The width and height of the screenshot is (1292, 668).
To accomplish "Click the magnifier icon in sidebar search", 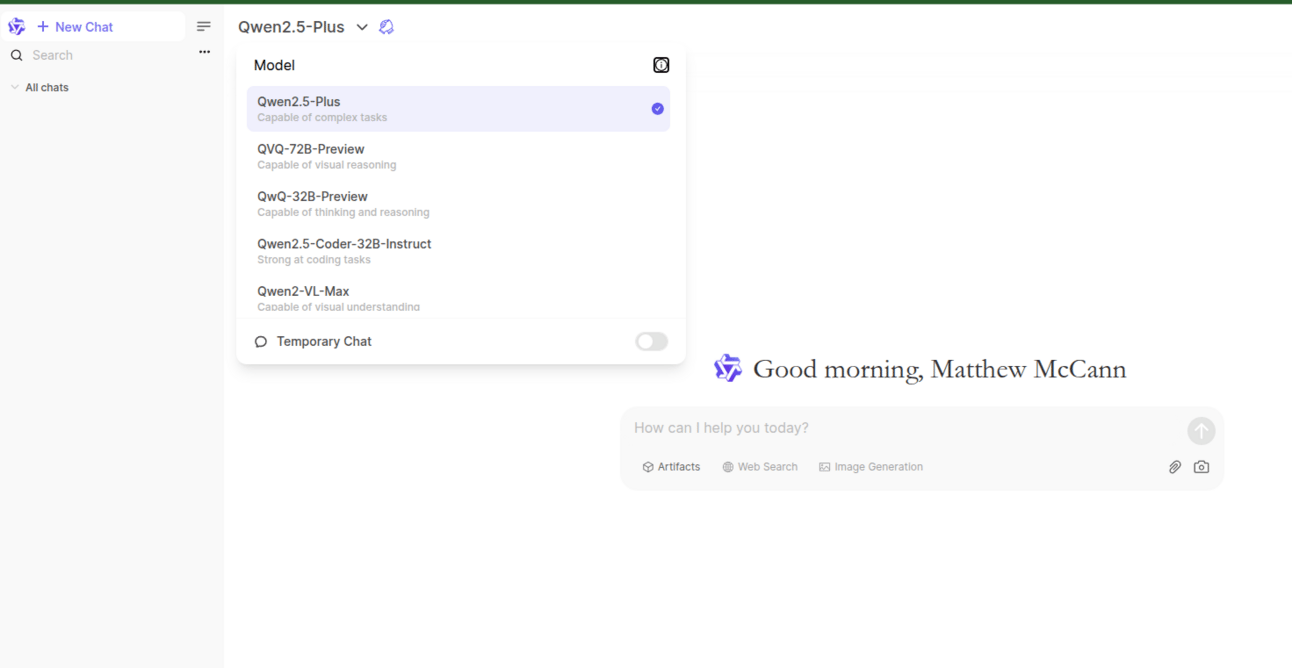I will [x=17, y=56].
